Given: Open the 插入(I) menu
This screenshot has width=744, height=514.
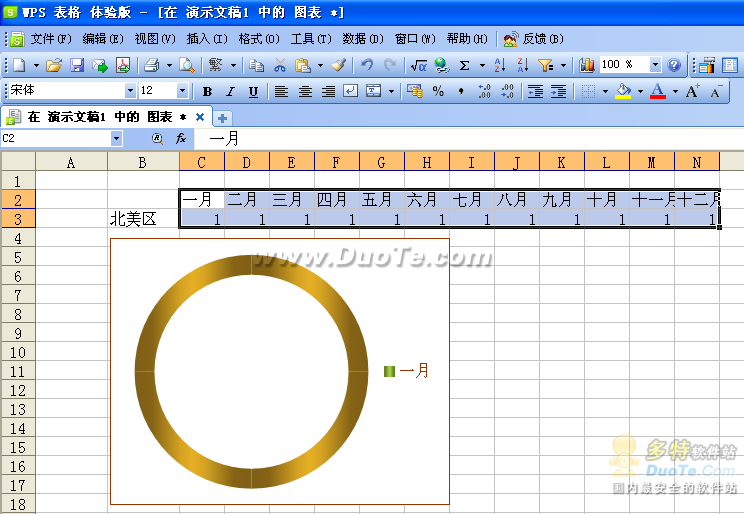Looking at the screenshot, I should pyautogui.click(x=206, y=39).
